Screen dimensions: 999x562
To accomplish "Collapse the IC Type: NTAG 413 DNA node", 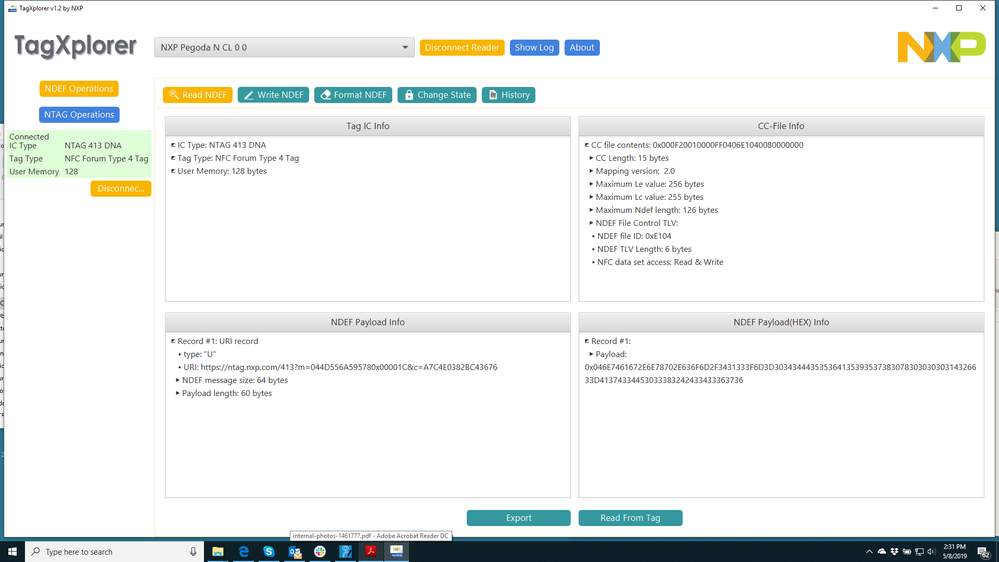I will pyautogui.click(x=173, y=145).
